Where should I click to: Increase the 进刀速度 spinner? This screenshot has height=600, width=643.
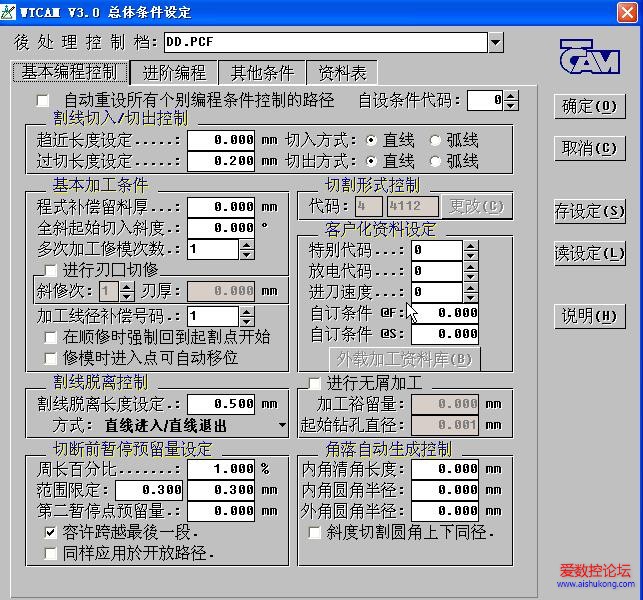(471, 287)
